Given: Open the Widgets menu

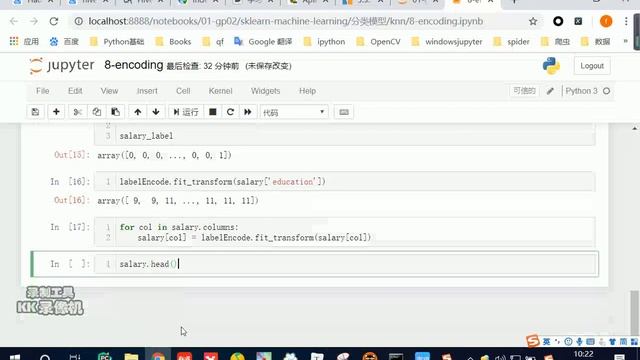Looking at the screenshot, I should tap(265, 91).
